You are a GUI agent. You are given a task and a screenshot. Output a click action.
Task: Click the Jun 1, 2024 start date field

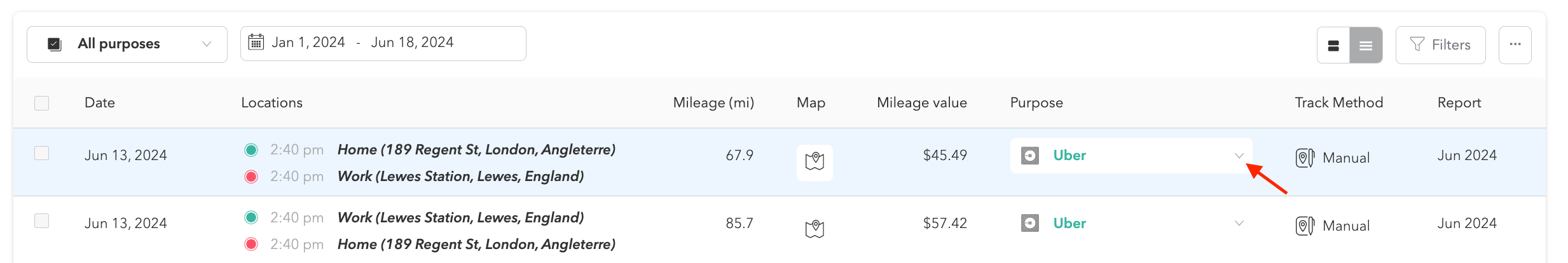pos(308,43)
